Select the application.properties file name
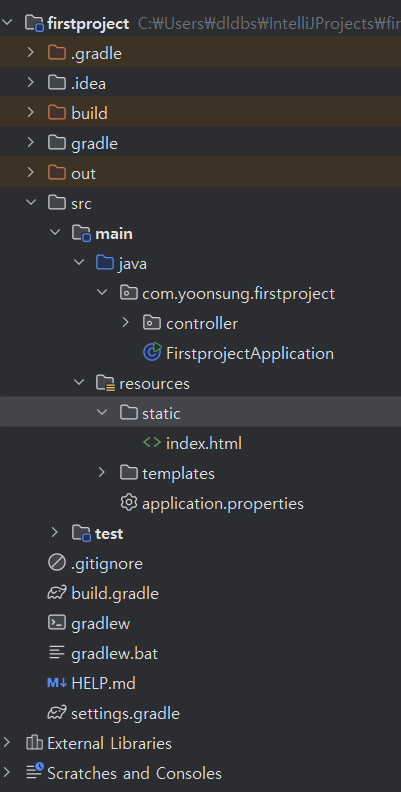Viewport: 401px width, 792px height. [x=223, y=504]
